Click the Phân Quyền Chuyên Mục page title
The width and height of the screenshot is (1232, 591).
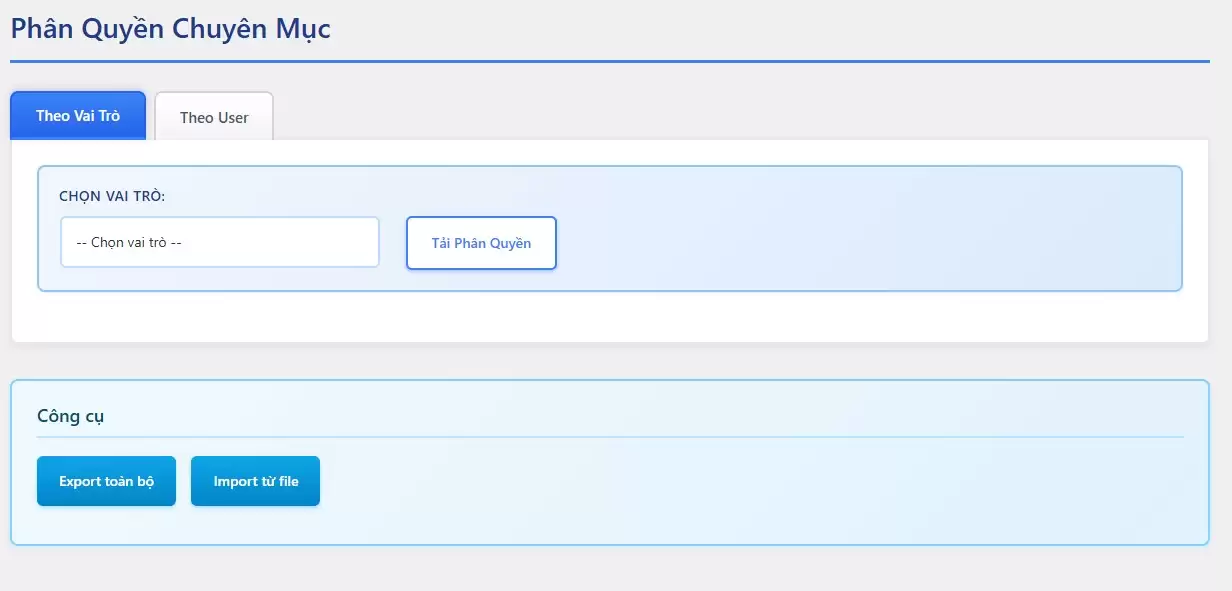coord(170,29)
